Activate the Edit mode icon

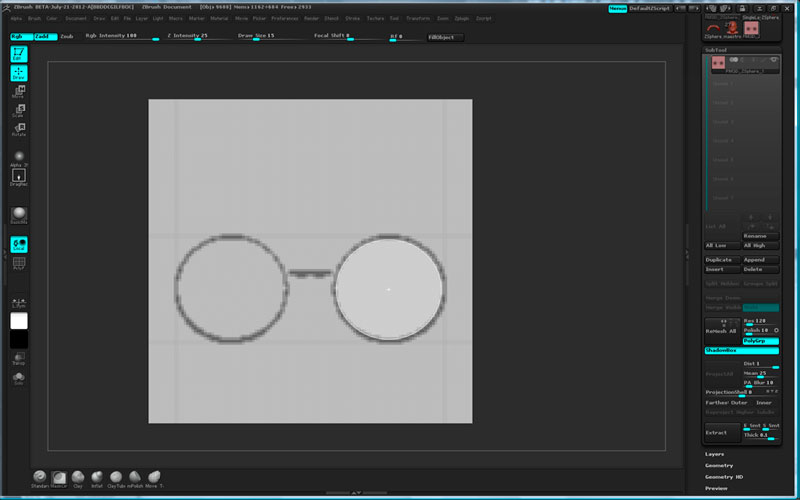19,54
